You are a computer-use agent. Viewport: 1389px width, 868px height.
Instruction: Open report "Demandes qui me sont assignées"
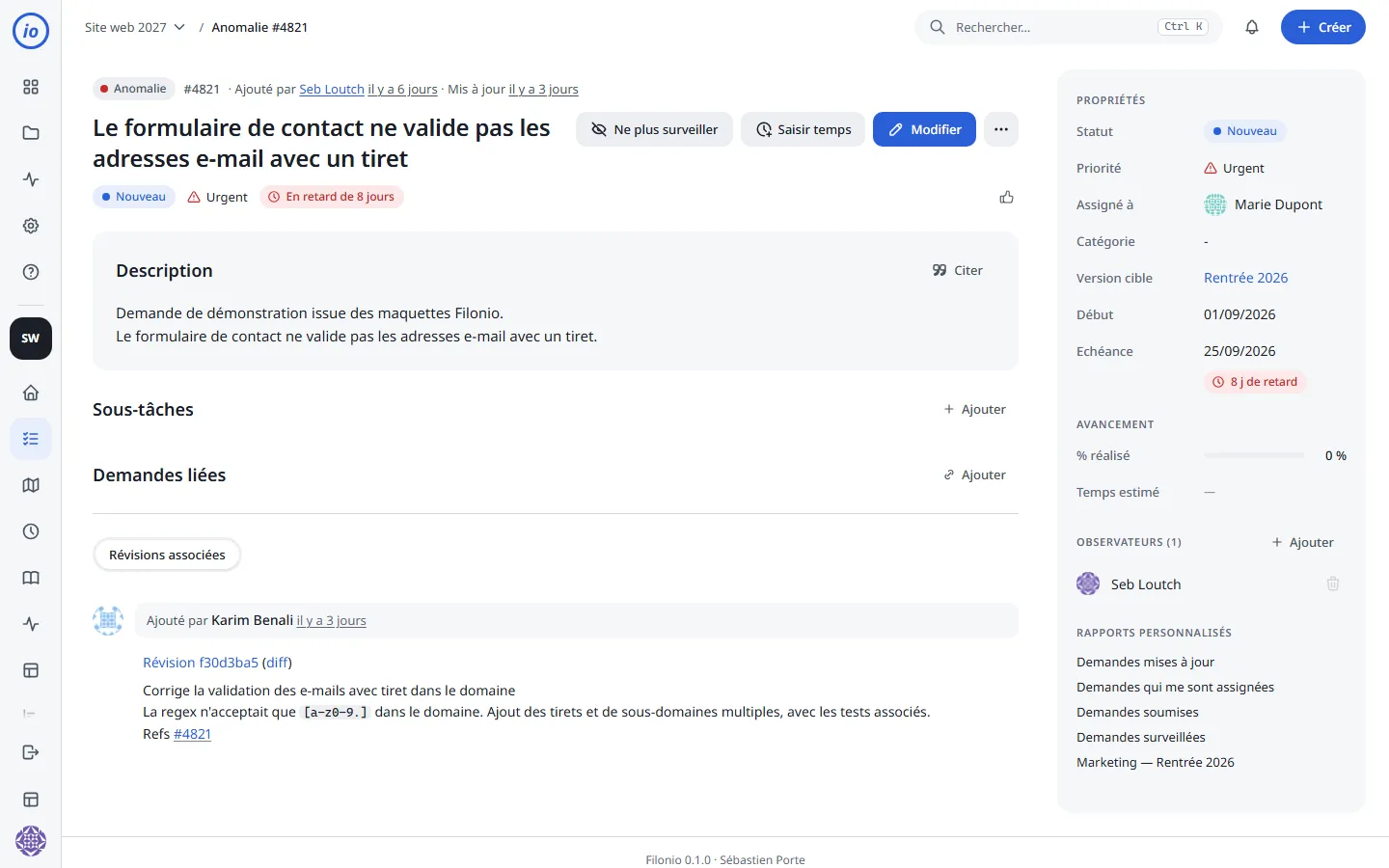[x=1175, y=687]
